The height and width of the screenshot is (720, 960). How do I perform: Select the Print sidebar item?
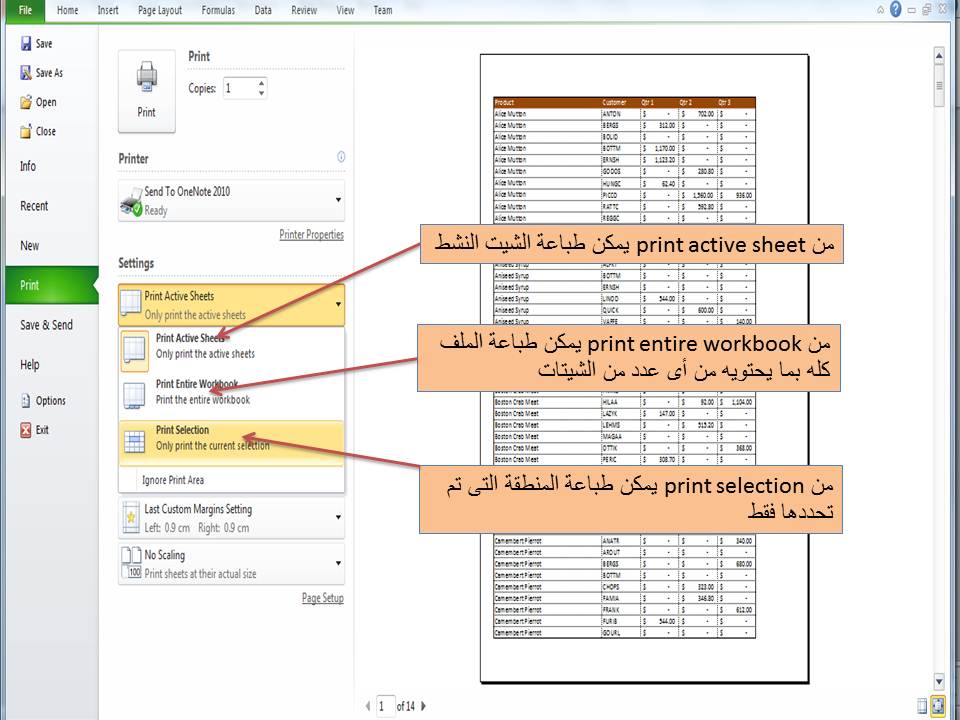coord(51,285)
